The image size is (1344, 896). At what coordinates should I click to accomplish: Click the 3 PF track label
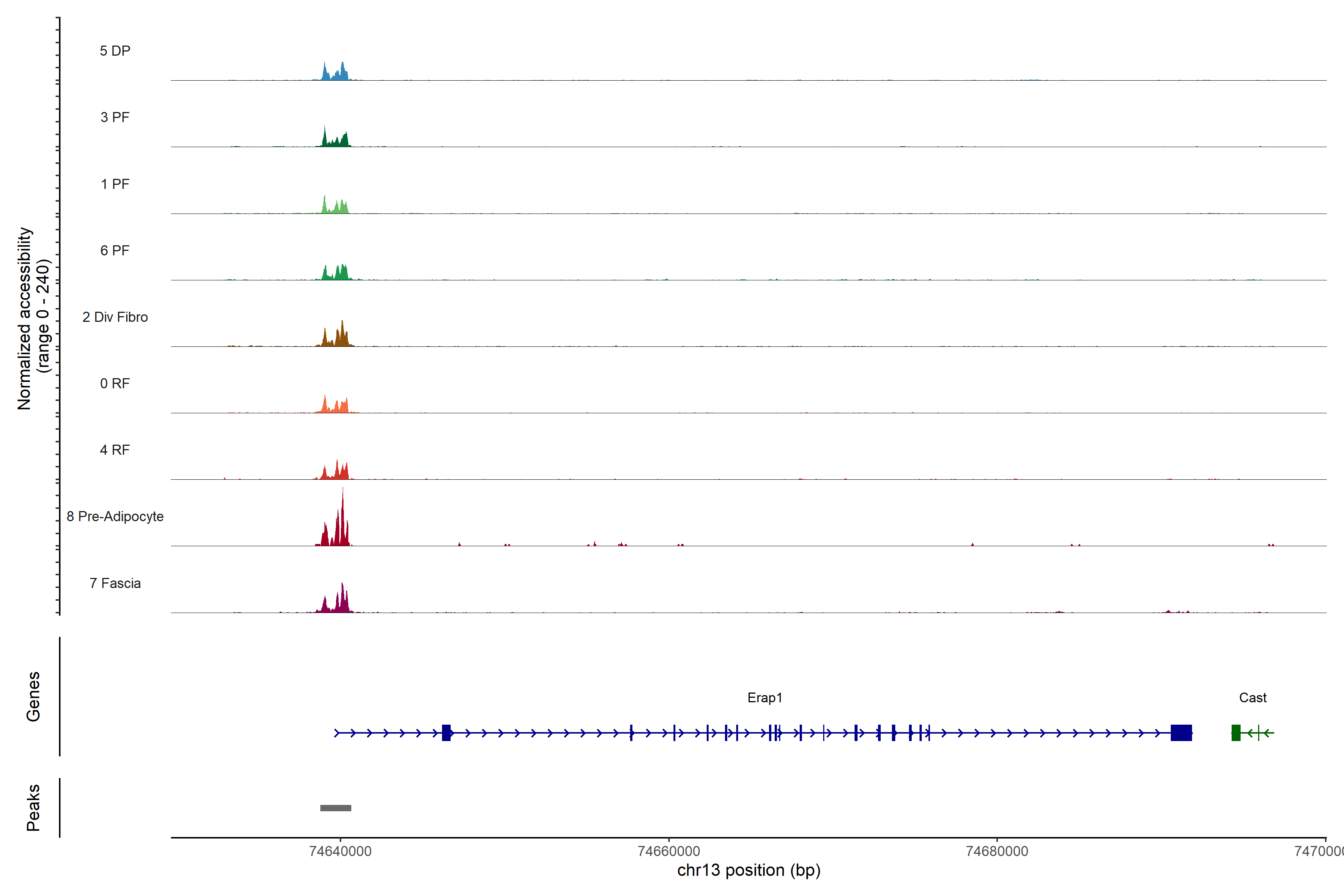click(115, 117)
